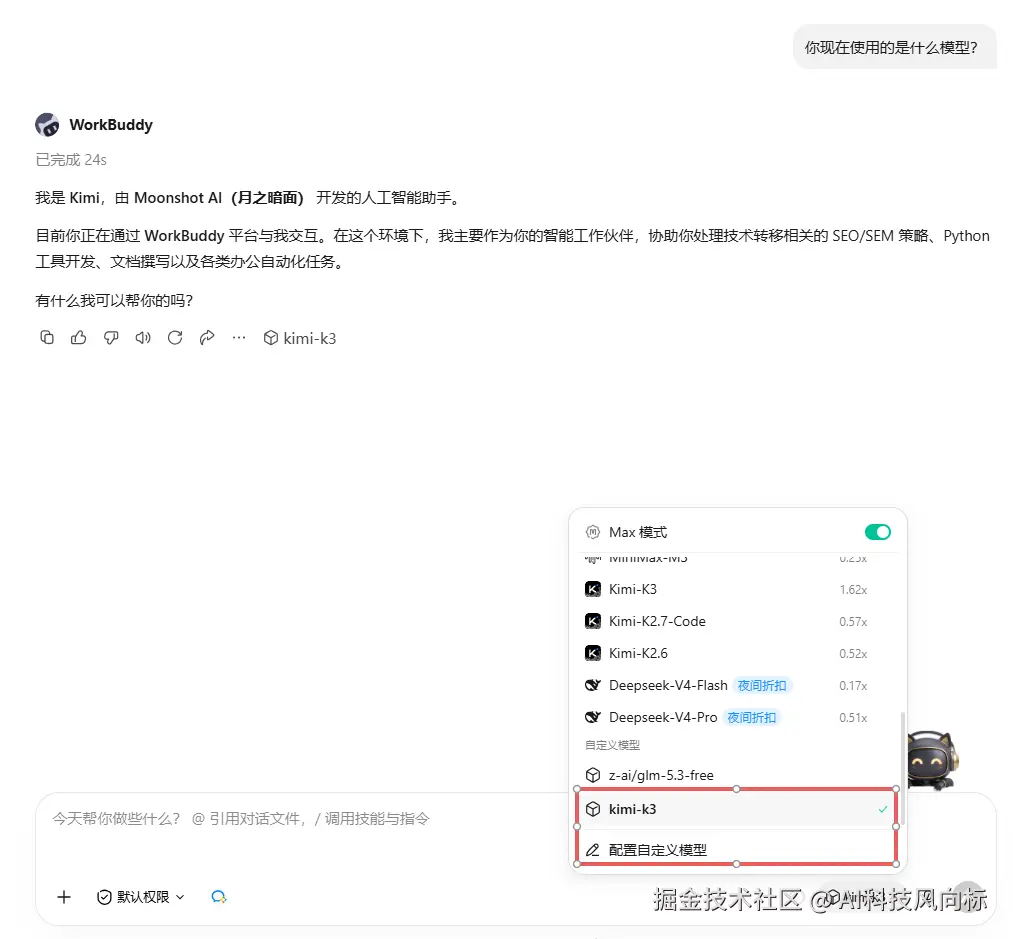
Task: Click the Kimi-K2.6 logo icon
Action: 592,653
